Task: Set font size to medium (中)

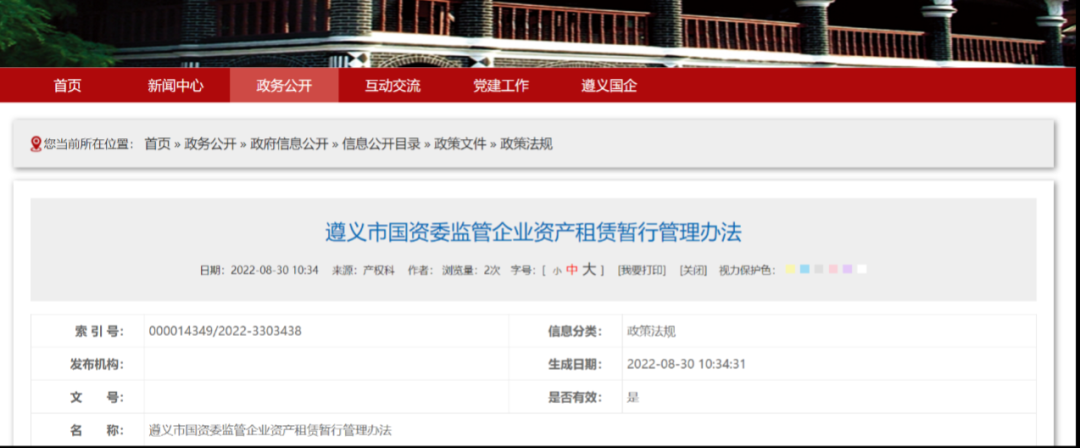Action: click(571, 270)
